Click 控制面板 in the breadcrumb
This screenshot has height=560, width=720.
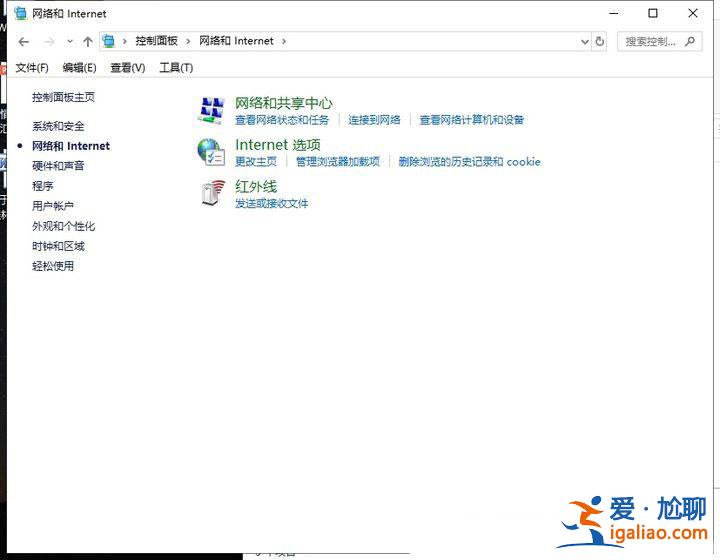[x=156, y=41]
